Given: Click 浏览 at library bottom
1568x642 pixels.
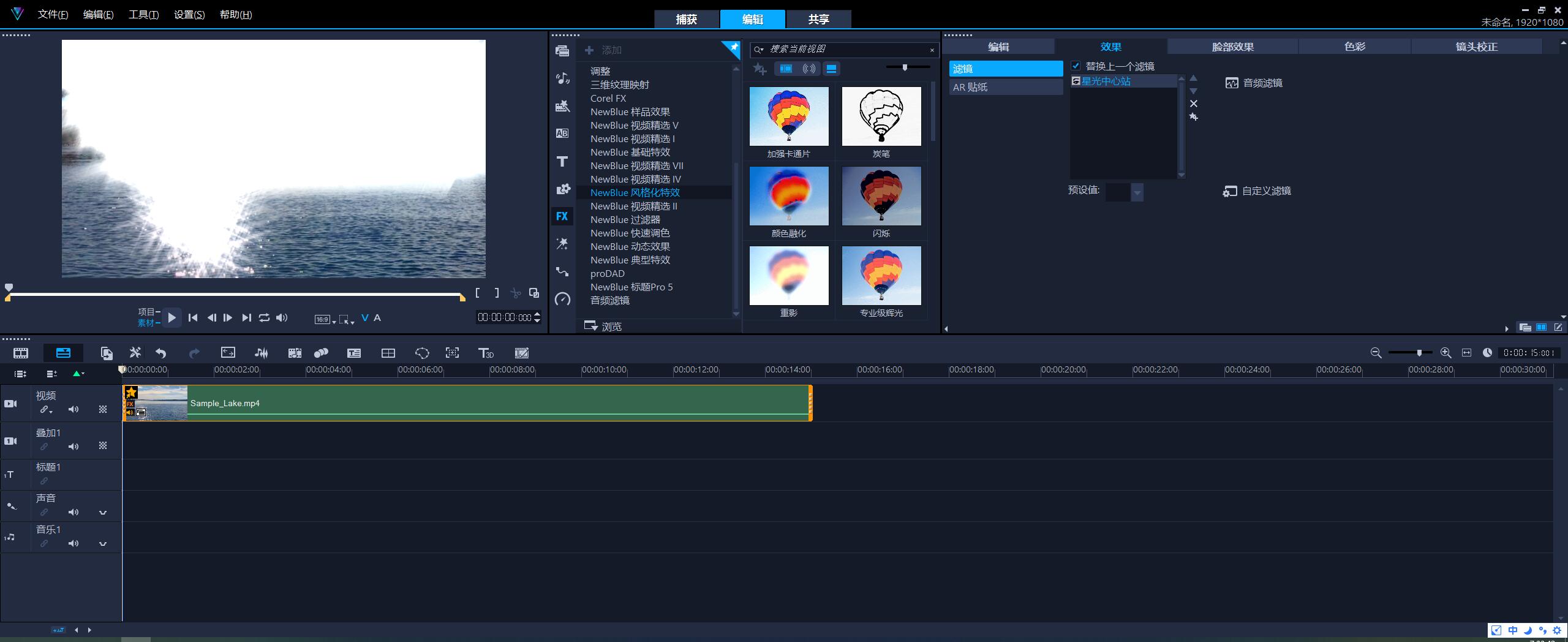Looking at the screenshot, I should [603, 326].
